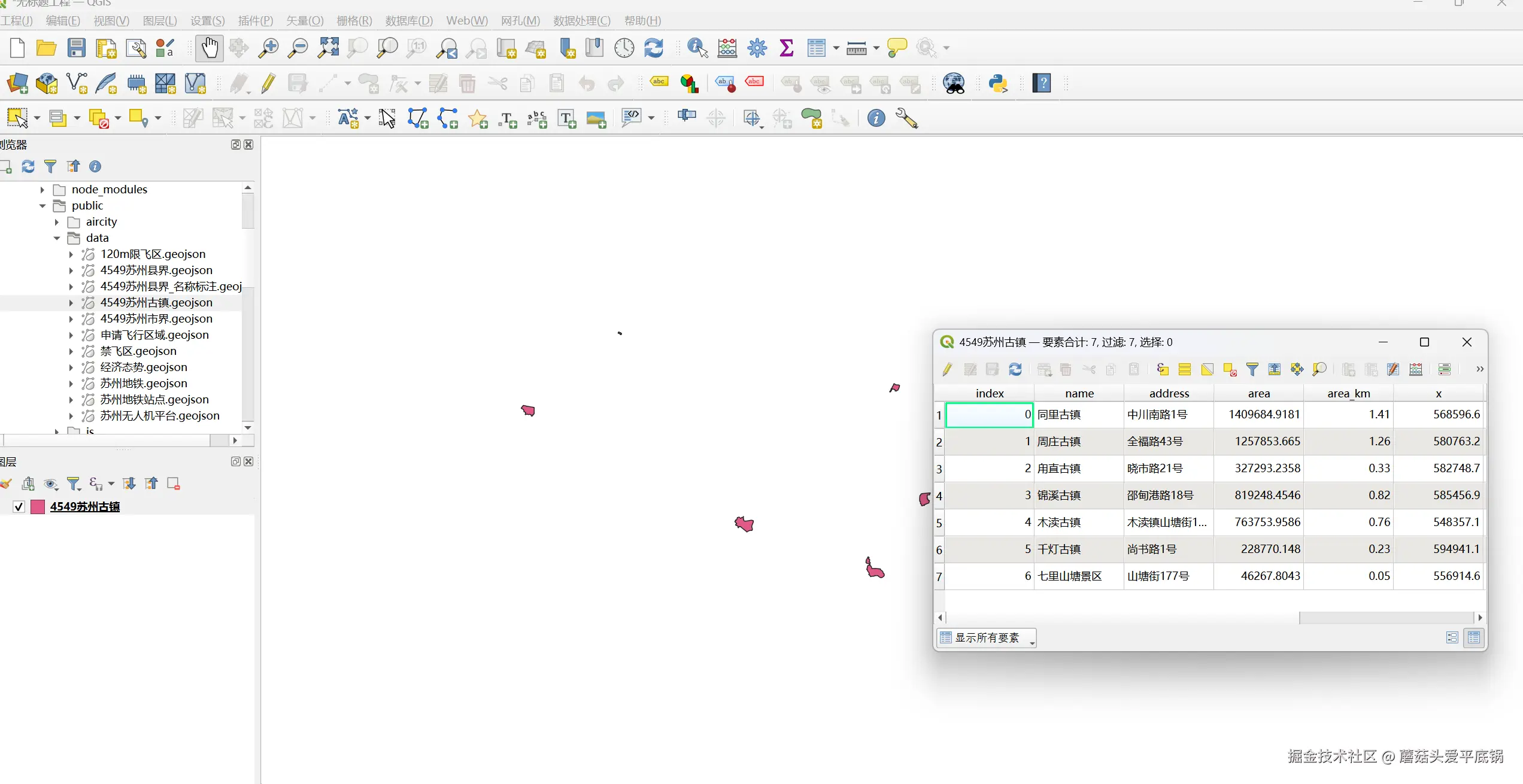Screen dimensions: 1523x784
Task: Open the 插件(P) menu
Action: 255,21
